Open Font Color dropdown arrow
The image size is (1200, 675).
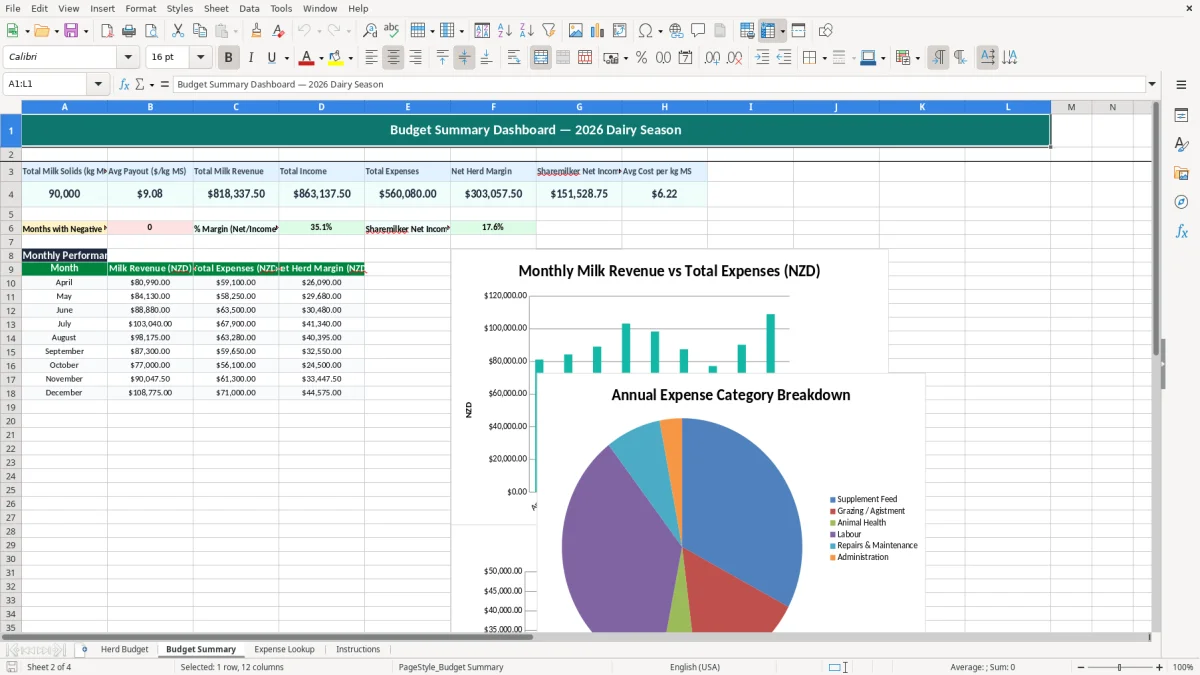321,58
